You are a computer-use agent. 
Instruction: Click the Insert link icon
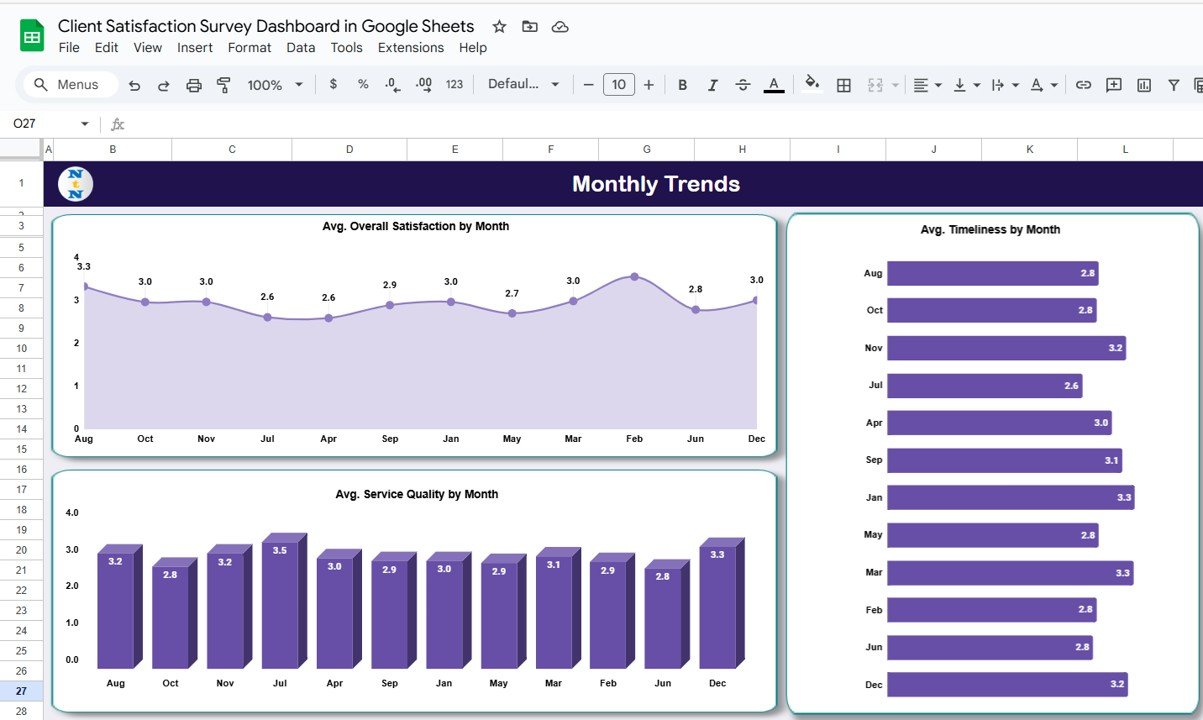click(x=1083, y=85)
